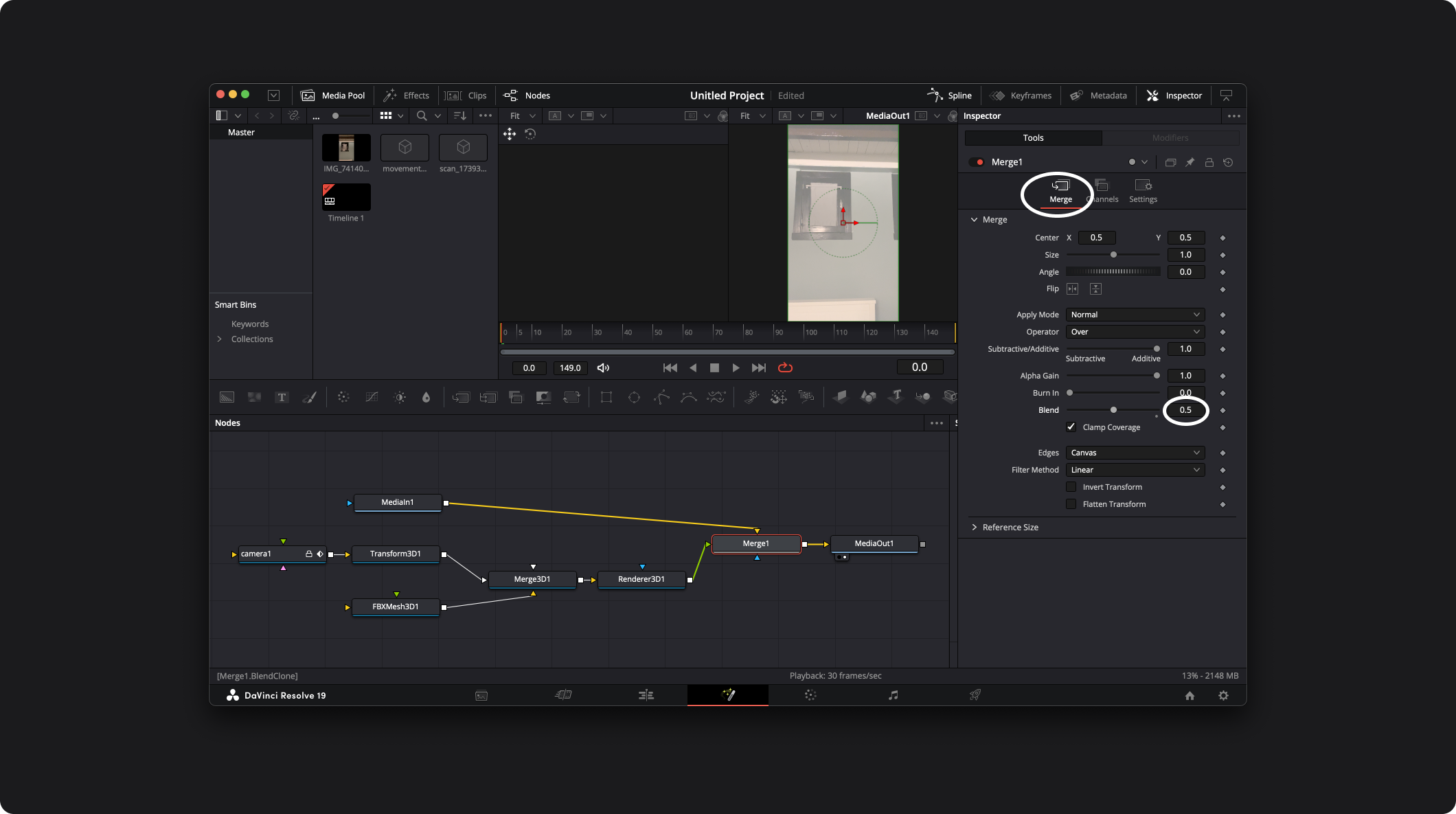The height and width of the screenshot is (814, 1456).
Task: Enable the Invert Transform checkbox
Action: [1071, 486]
